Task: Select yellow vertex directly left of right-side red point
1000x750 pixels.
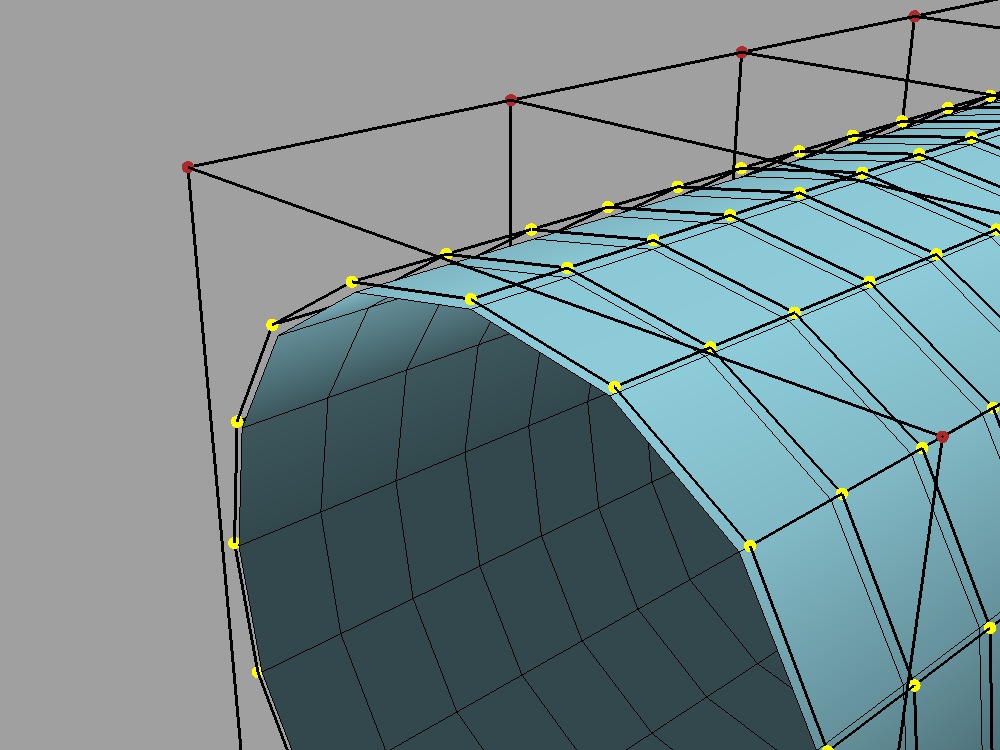Action: point(922,448)
